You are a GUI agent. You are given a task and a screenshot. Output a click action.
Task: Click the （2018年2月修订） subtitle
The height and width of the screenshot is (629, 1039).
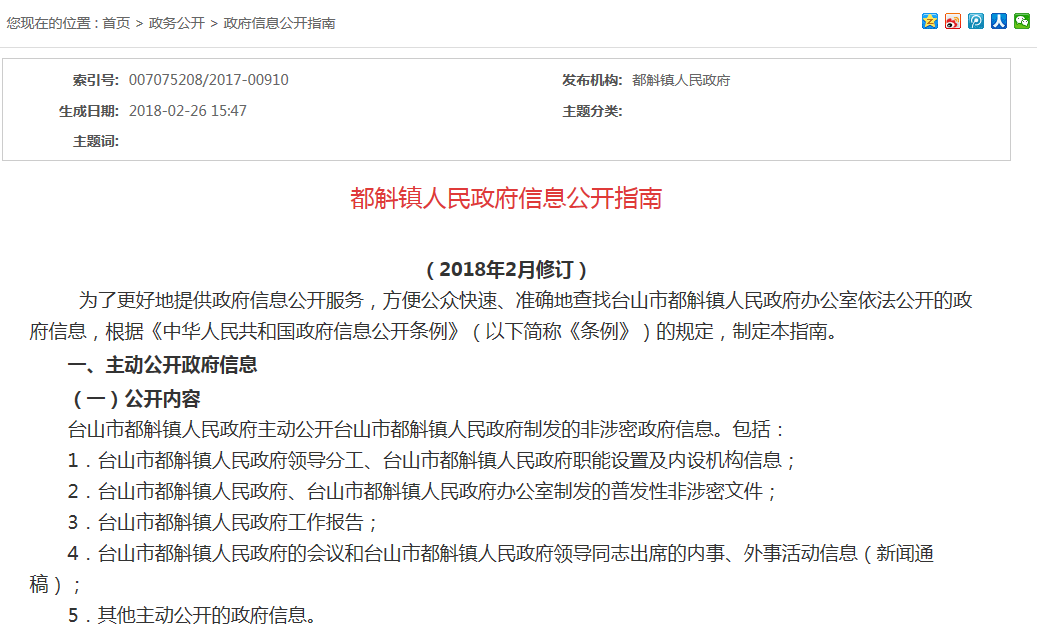[506, 270]
